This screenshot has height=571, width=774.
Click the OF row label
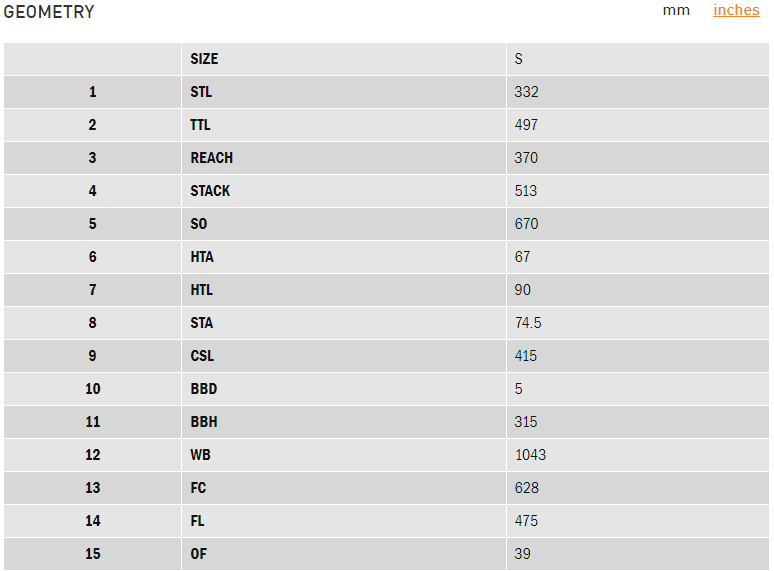click(198, 554)
